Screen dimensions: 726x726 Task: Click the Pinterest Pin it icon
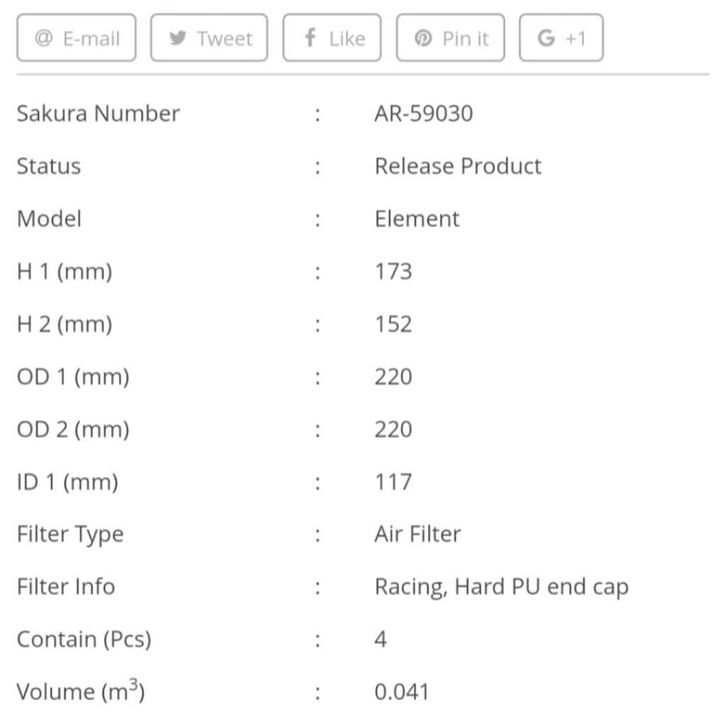pos(424,39)
